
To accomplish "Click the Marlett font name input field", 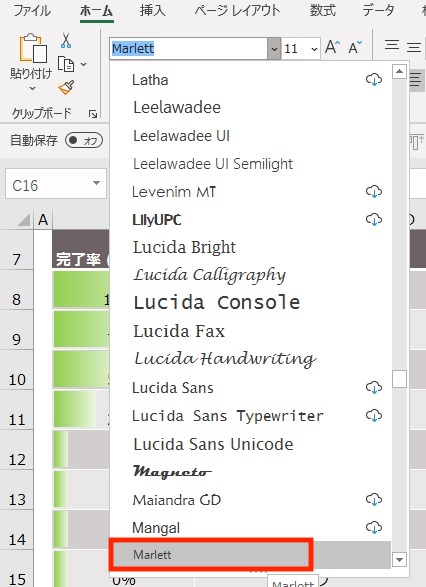I will point(189,49).
